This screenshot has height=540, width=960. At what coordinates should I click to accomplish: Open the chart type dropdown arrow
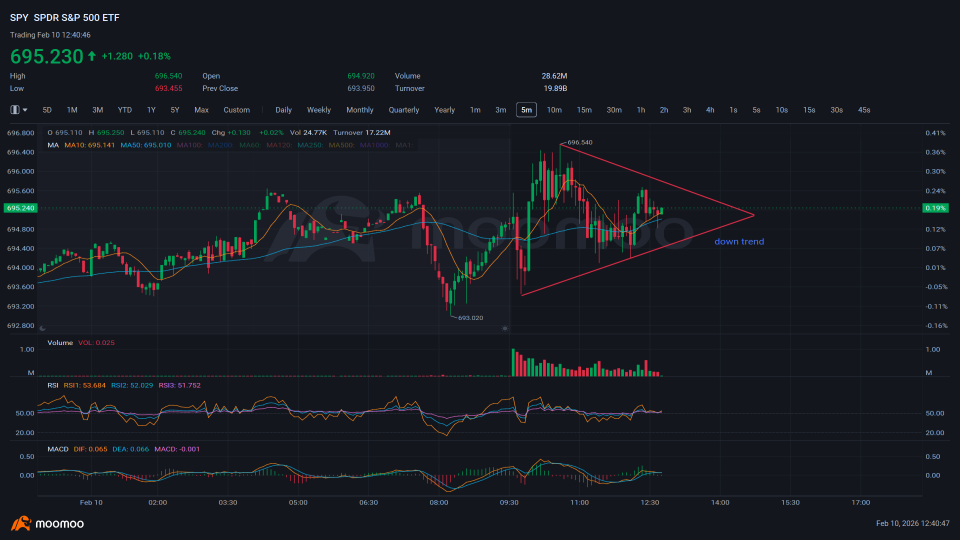pyautogui.click(x=25, y=110)
